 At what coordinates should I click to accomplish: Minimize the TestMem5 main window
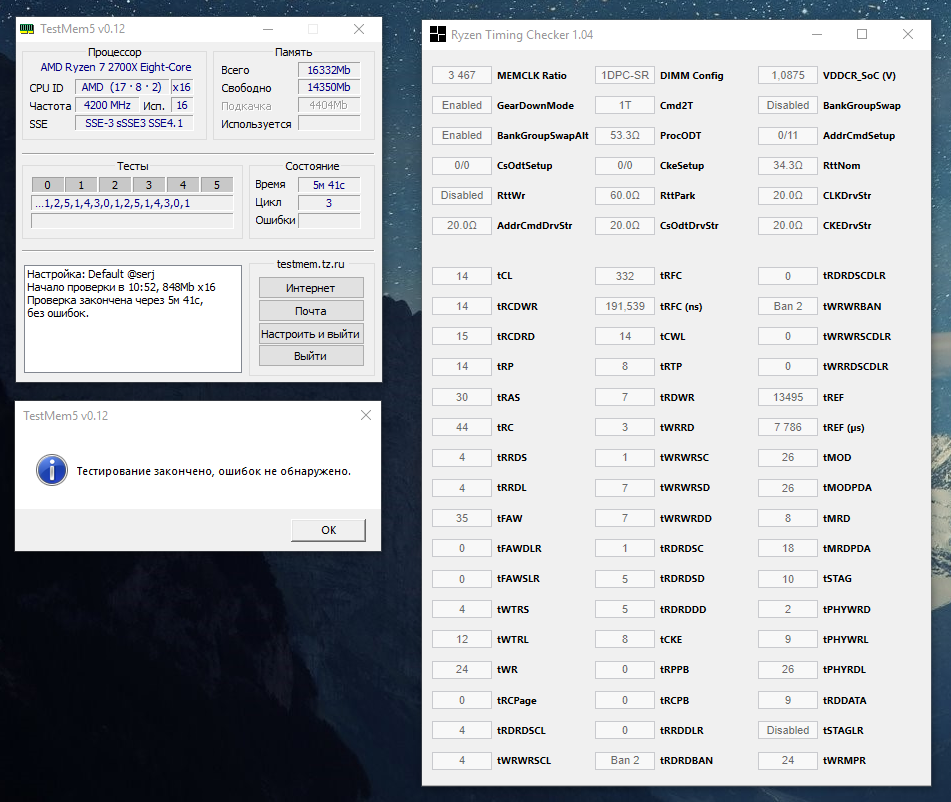coord(267,29)
